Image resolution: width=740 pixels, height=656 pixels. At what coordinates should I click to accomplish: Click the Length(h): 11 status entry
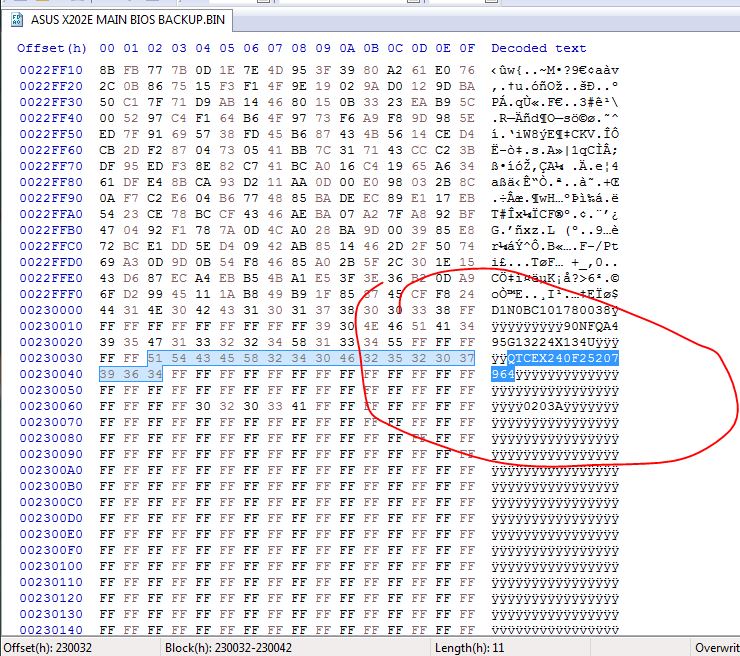coord(470,648)
